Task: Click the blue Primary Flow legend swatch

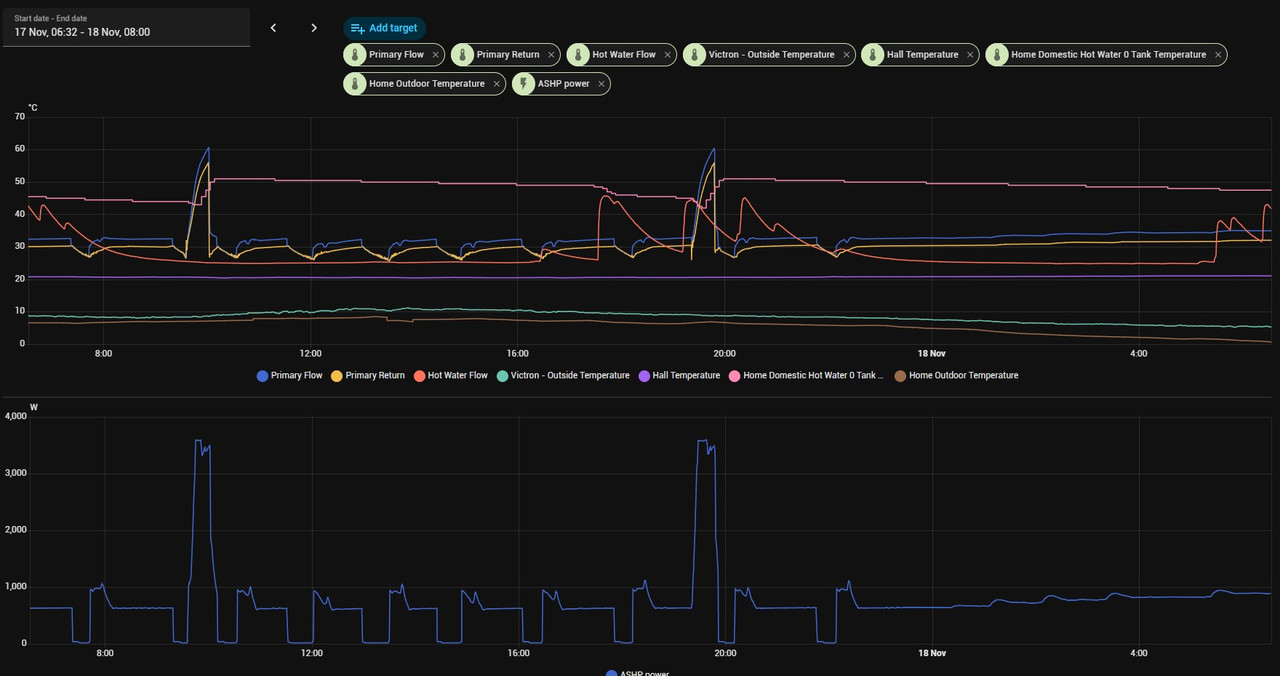Action: (x=263, y=376)
